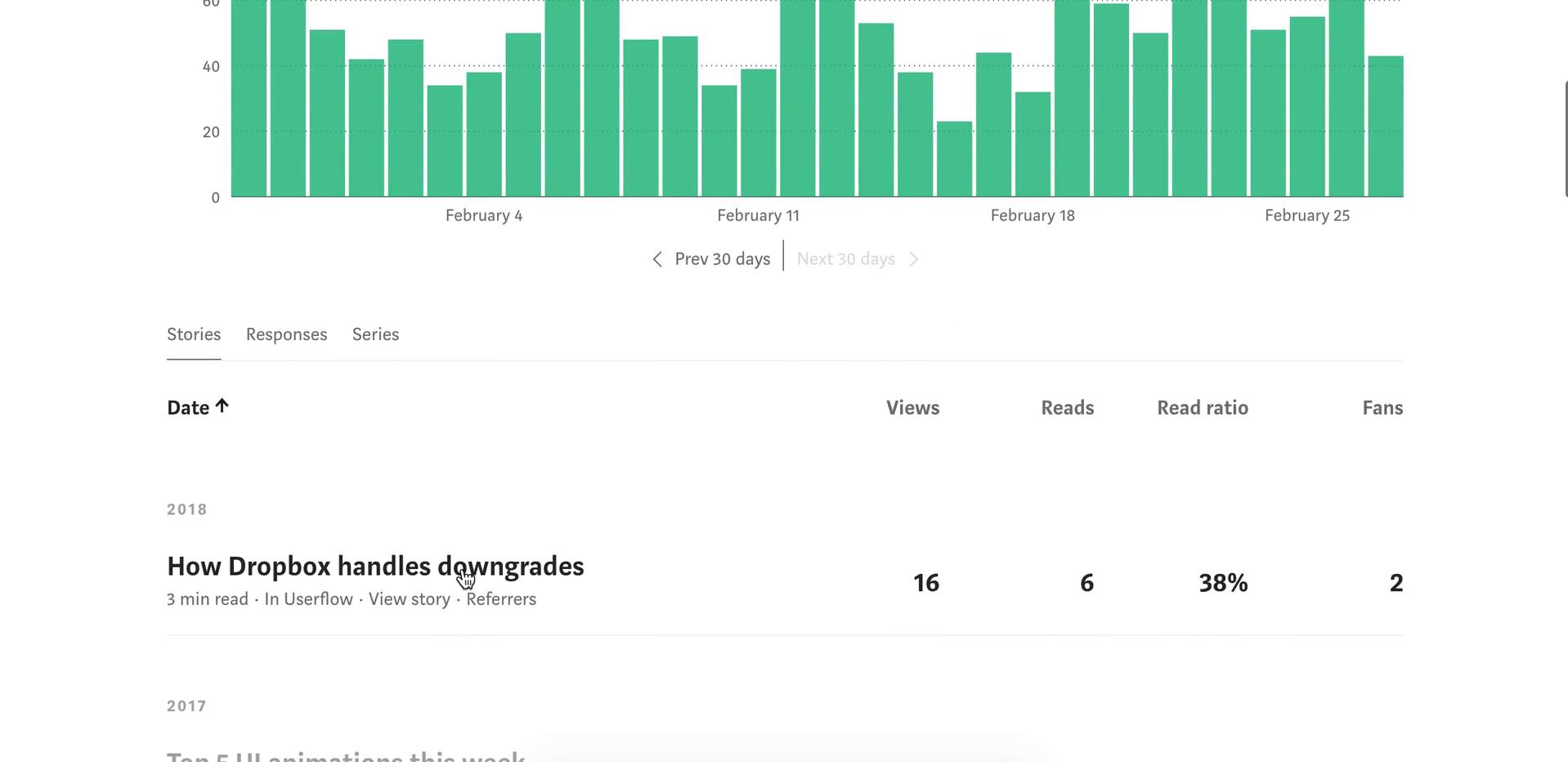Click the 20 y-axis label
This screenshot has width=1568, height=762.
[x=211, y=132]
